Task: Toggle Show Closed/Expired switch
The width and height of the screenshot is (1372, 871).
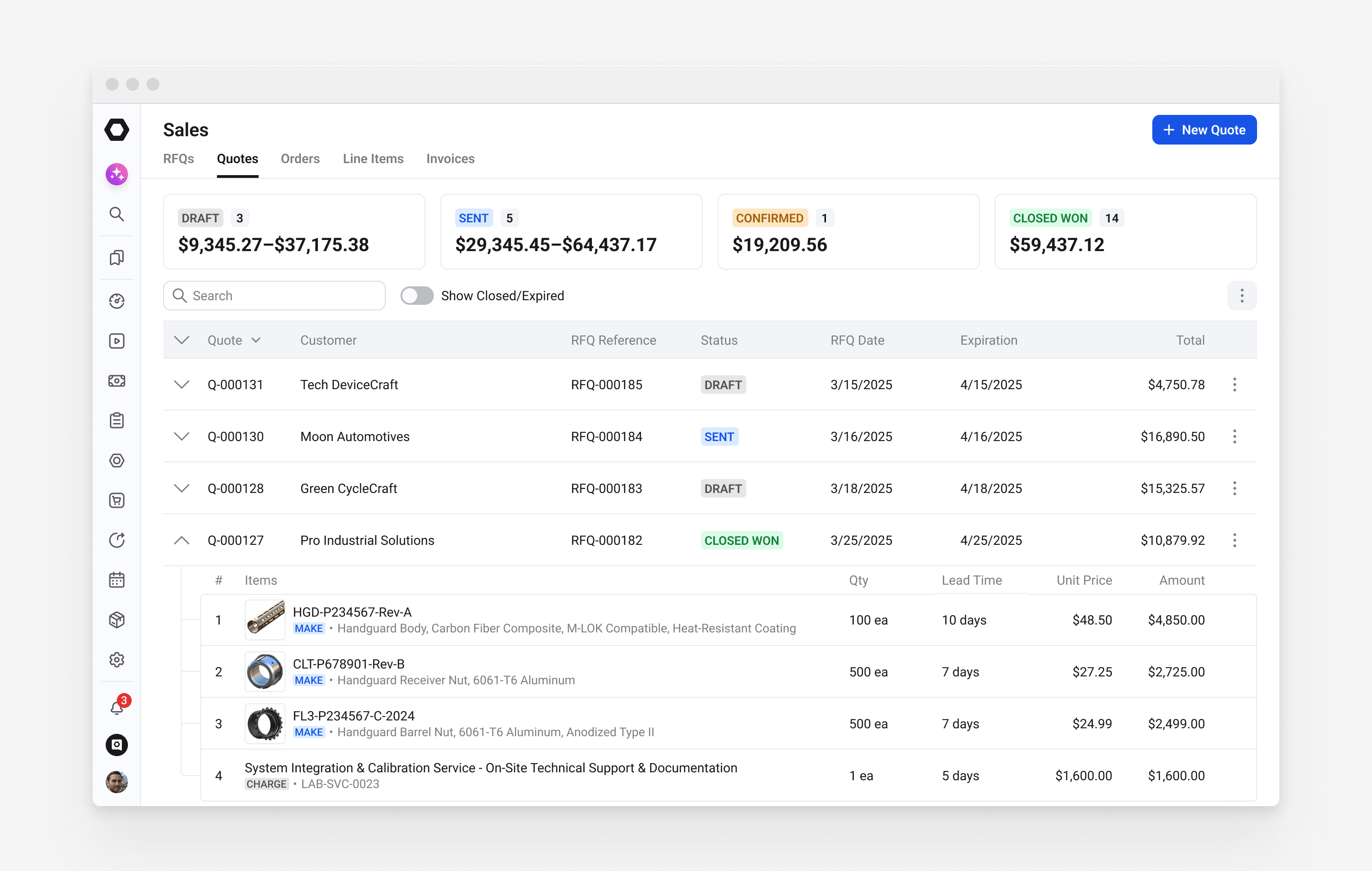Action: (417, 296)
